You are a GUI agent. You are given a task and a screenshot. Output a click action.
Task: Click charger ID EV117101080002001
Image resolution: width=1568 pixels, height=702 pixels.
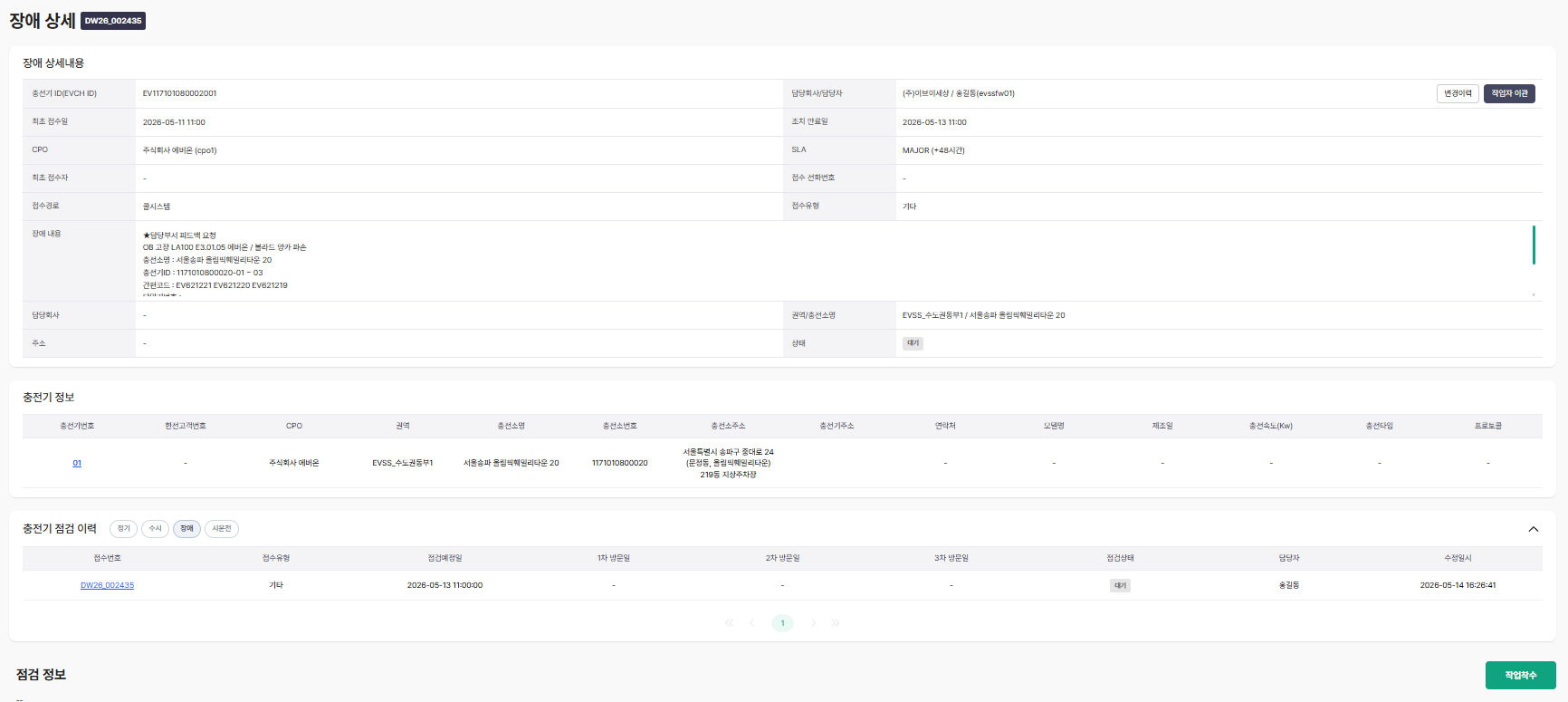coord(179,93)
